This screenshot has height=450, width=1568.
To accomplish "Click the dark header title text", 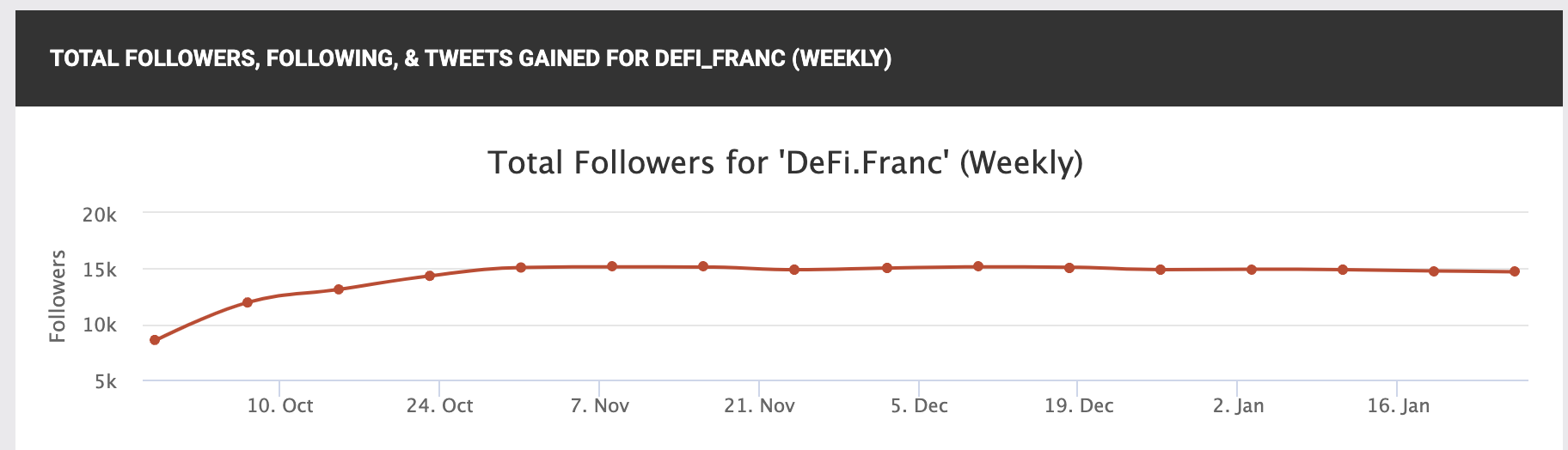I will click(470, 58).
